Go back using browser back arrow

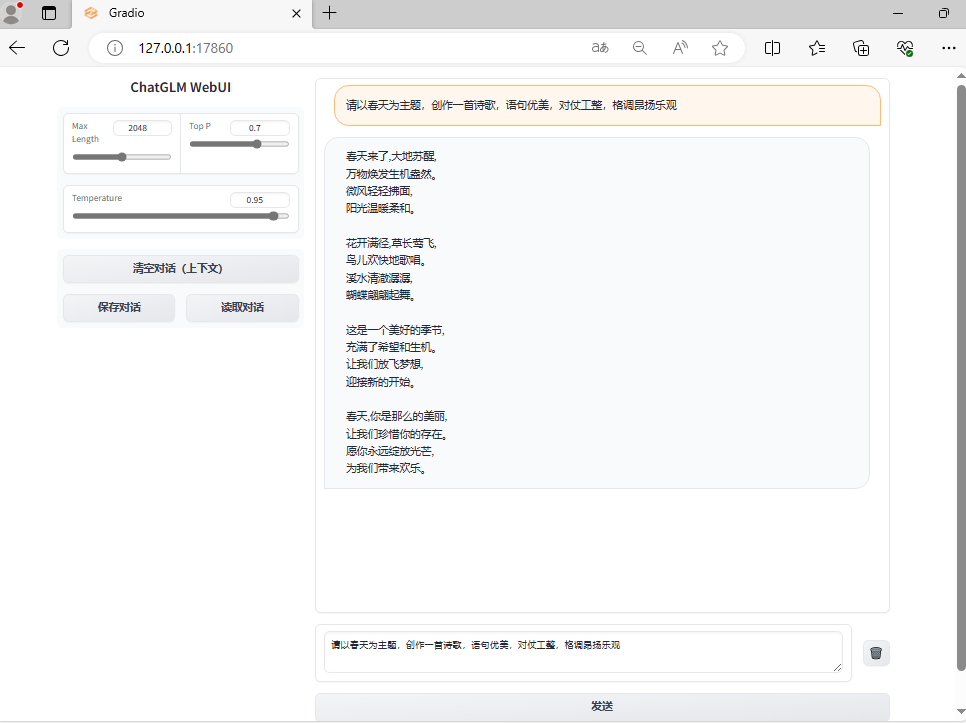pyautogui.click(x=17, y=48)
